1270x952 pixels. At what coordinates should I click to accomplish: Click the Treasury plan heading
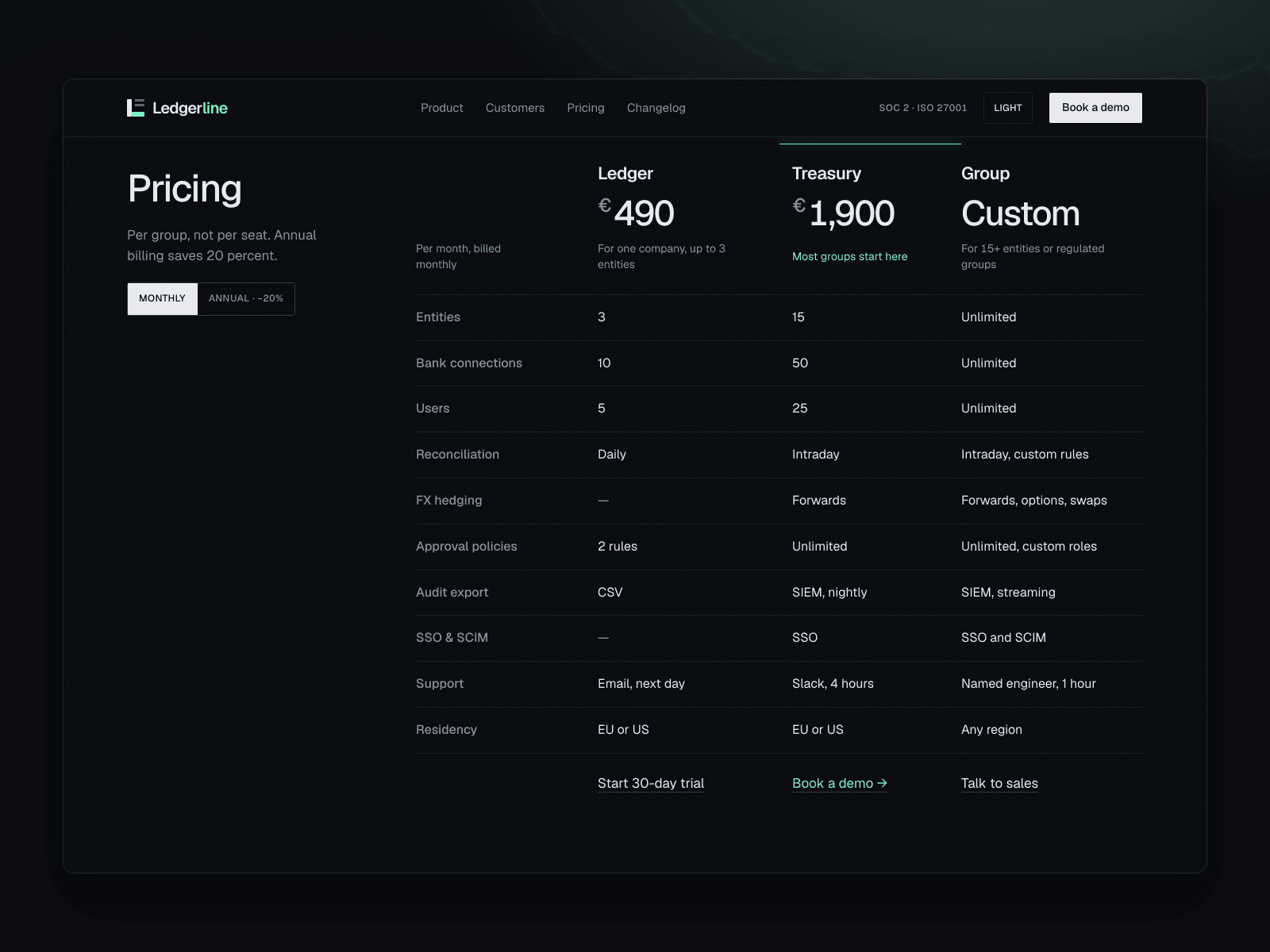pyautogui.click(x=826, y=173)
